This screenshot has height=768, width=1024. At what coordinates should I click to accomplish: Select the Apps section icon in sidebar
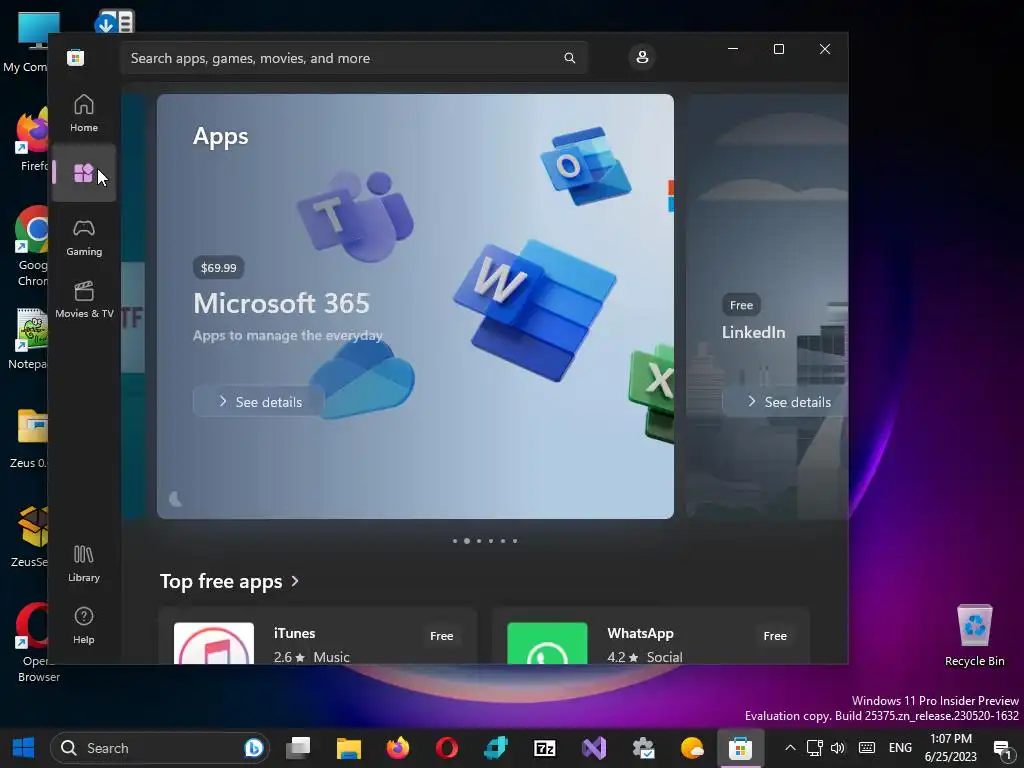(x=84, y=173)
